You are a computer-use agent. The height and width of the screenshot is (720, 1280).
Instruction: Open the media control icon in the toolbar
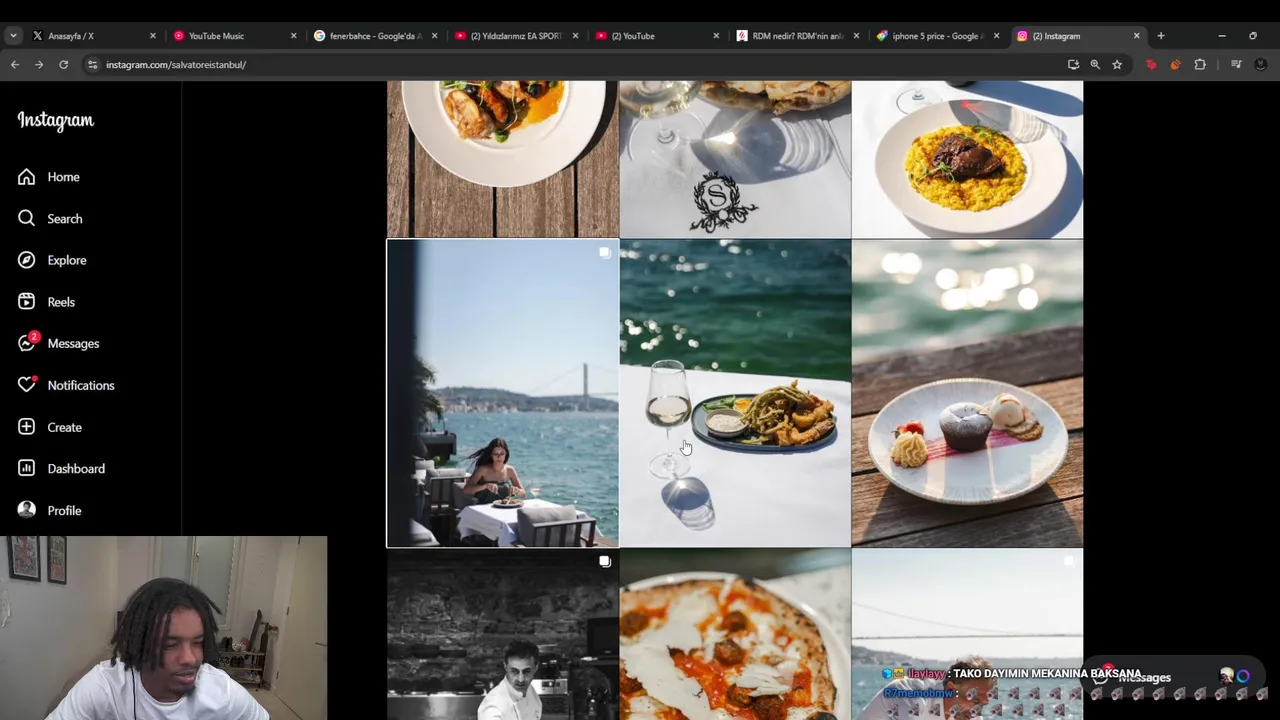coord(1236,64)
